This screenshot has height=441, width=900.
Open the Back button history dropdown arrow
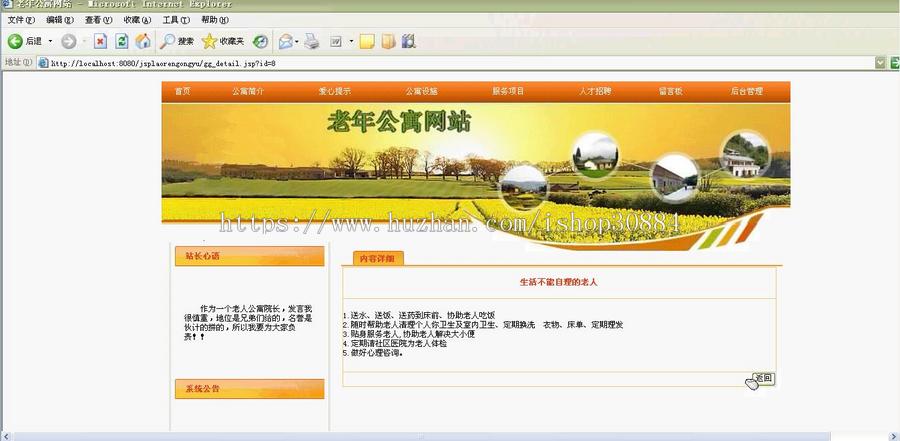(x=50, y=41)
